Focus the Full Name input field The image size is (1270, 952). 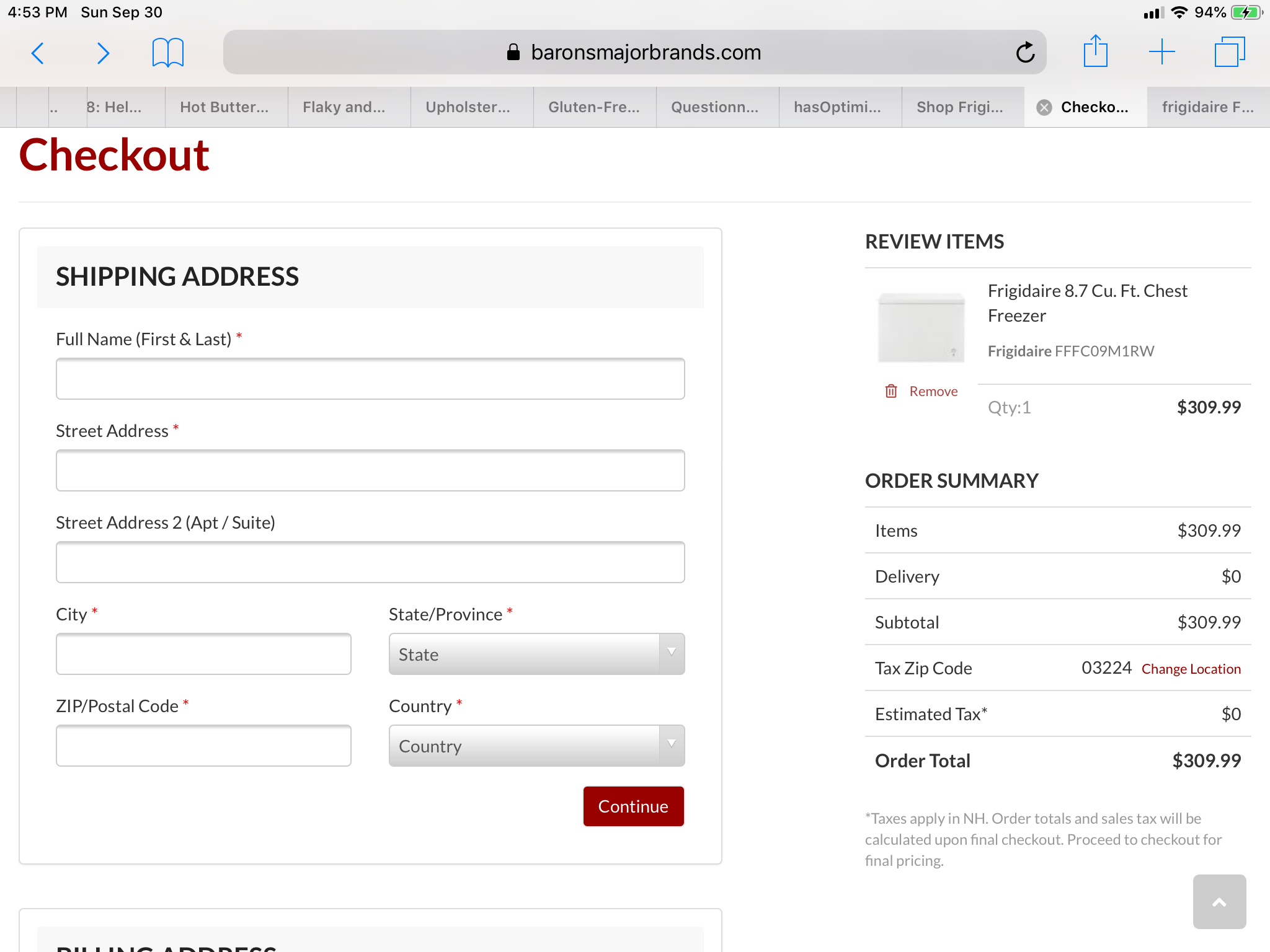pos(370,379)
